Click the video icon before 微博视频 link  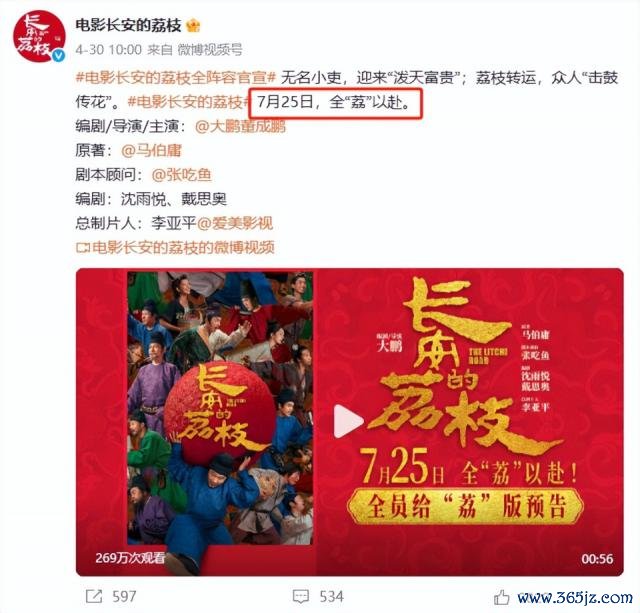(x=83, y=247)
